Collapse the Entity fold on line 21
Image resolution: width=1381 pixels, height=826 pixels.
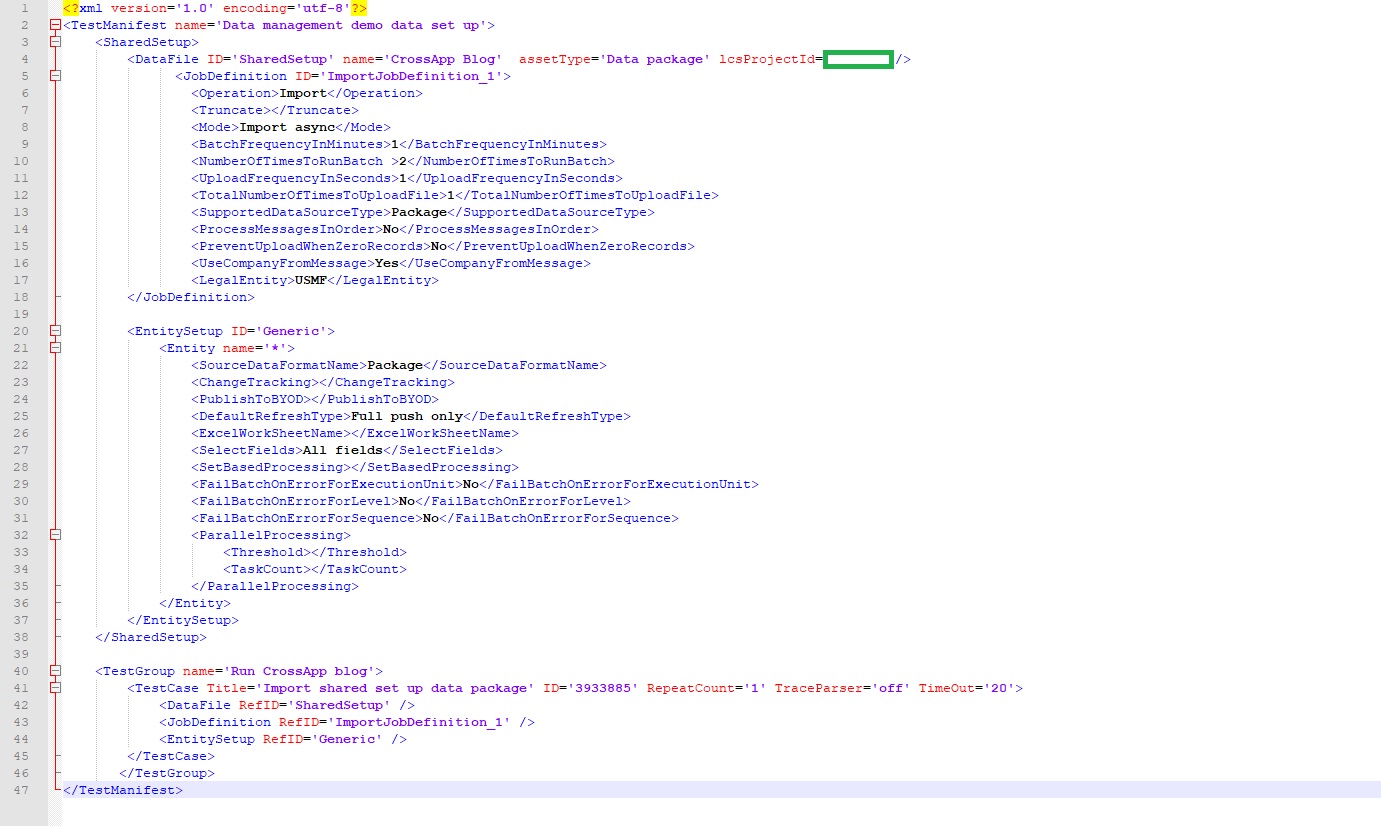coord(55,348)
